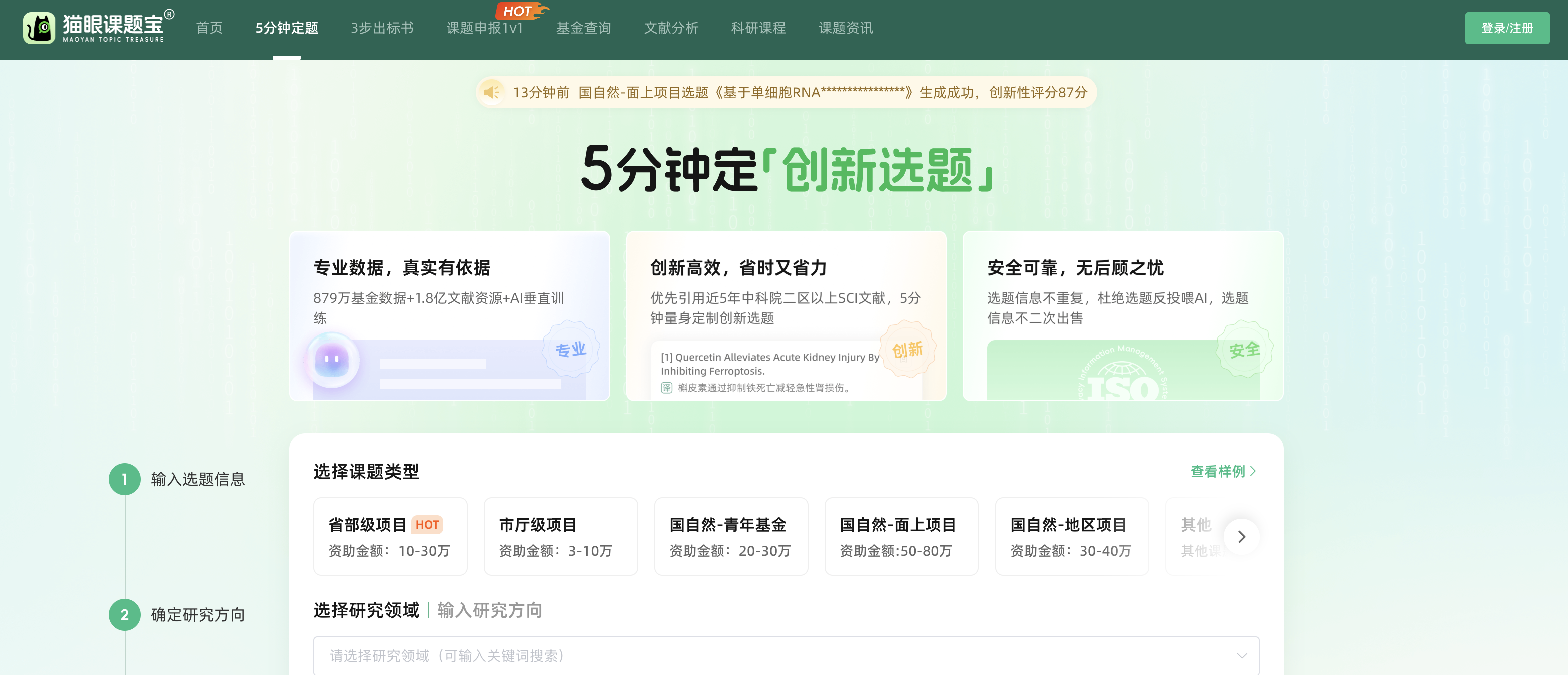The height and width of the screenshot is (675, 1568).
Task: Choose 国自然-地区项目 project type
Action: tap(1072, 536)
